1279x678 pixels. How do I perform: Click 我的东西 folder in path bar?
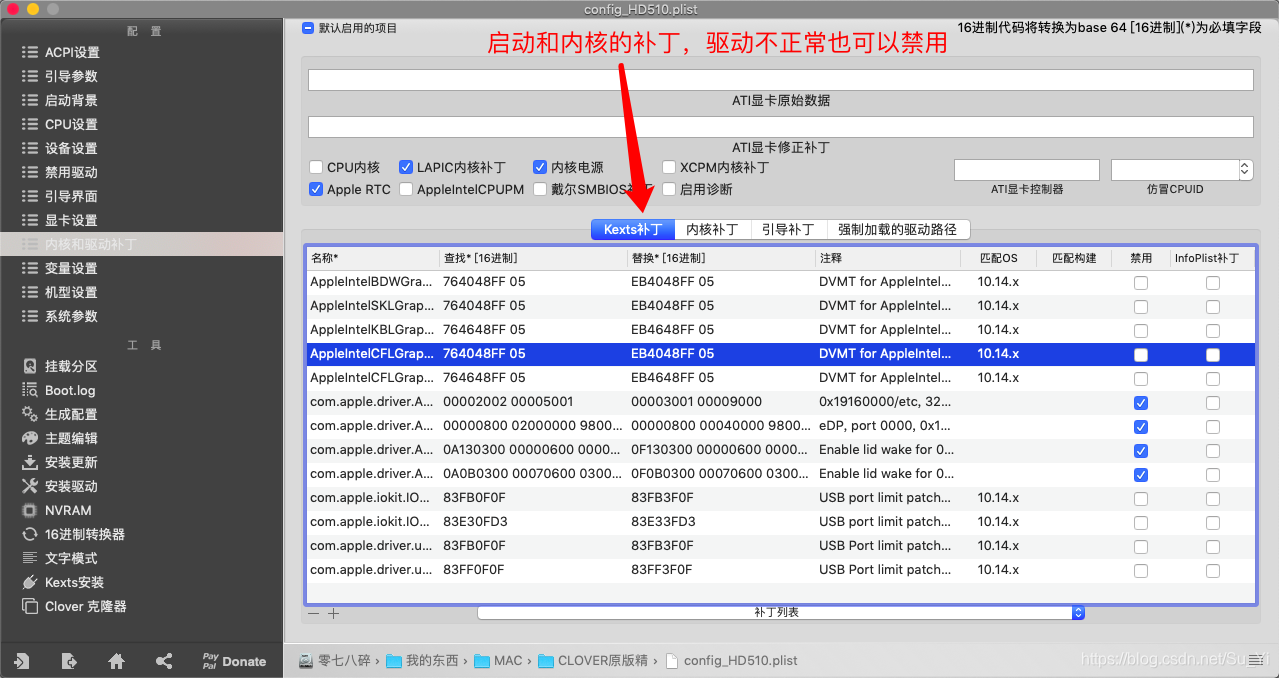click(x=422, y=661)
